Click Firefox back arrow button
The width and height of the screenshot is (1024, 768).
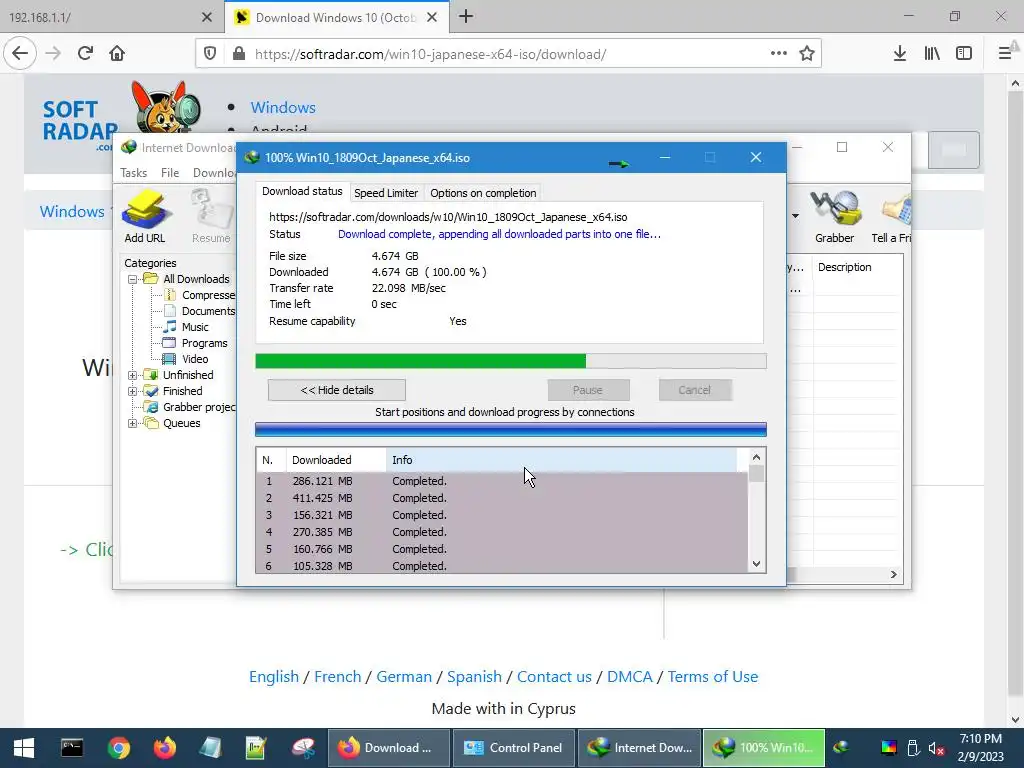[x=20, y=54]
